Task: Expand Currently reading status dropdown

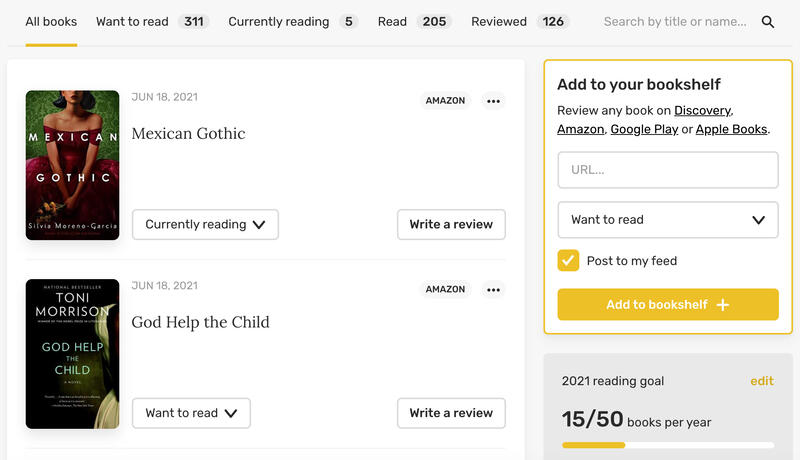Action: coord(205,225)
